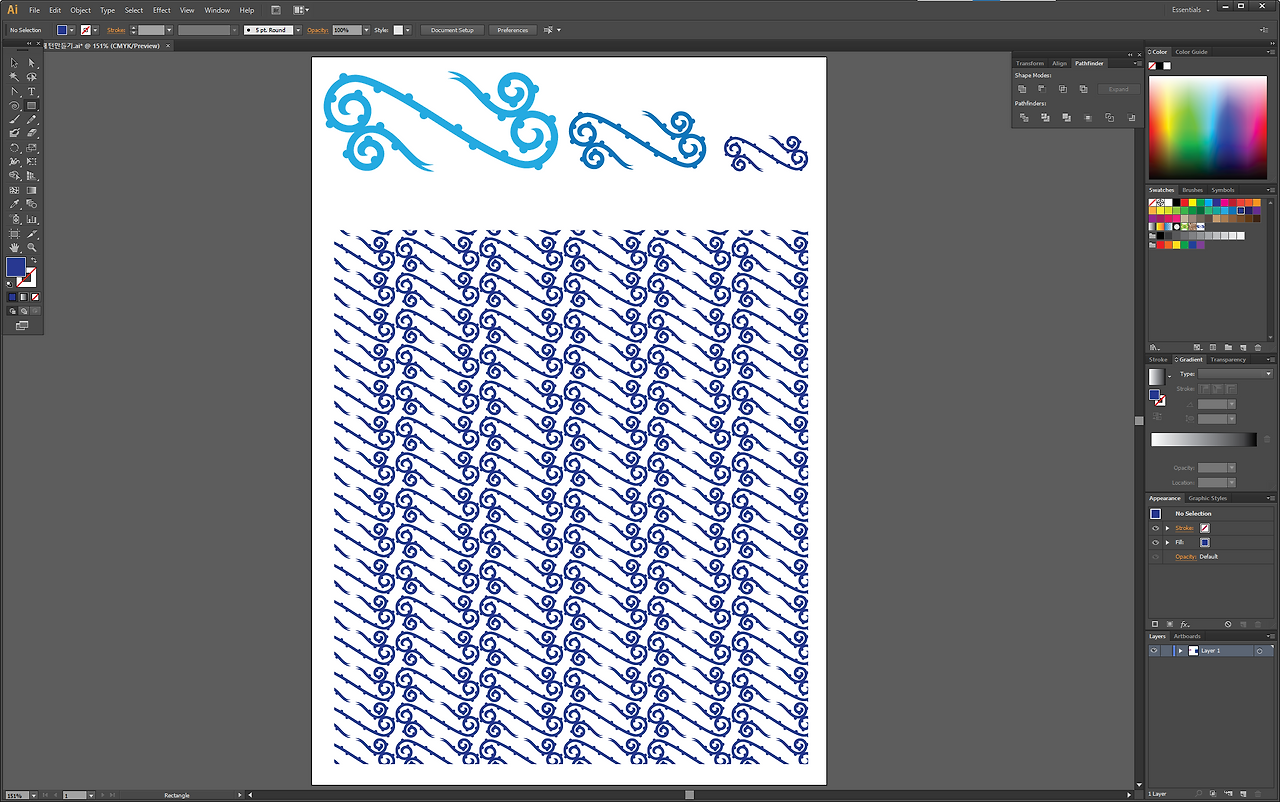
Task: Open the Effect menu
Action: (x=162, y=10)
